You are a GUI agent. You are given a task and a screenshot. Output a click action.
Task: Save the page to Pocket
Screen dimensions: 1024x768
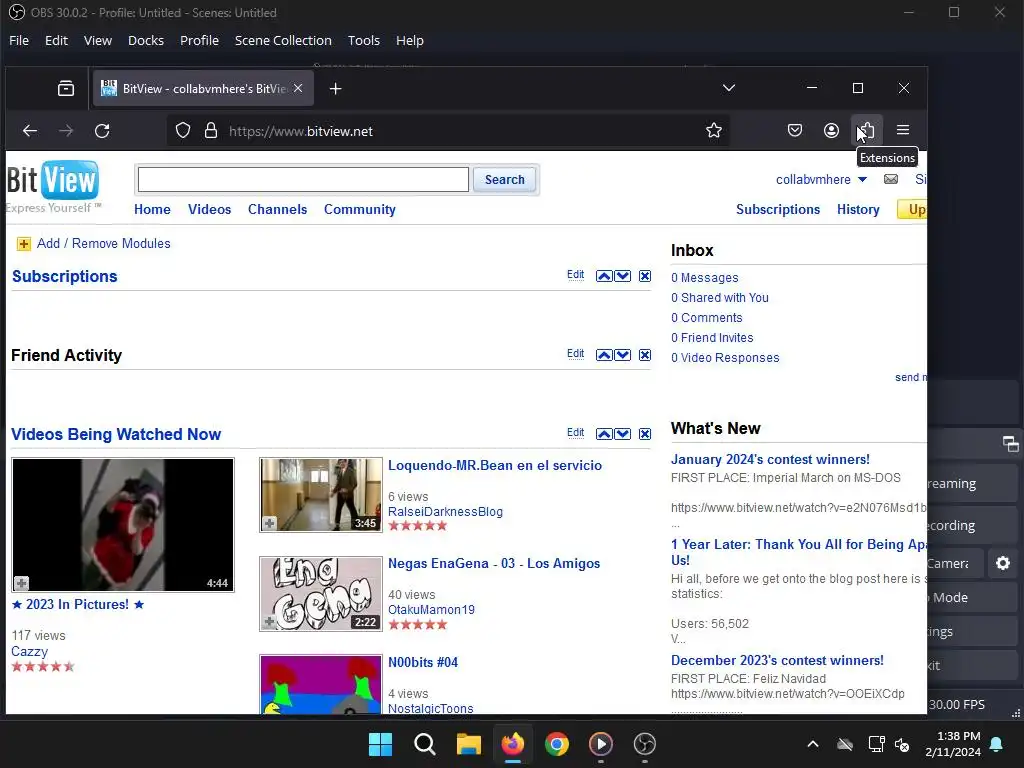point(795,131)
